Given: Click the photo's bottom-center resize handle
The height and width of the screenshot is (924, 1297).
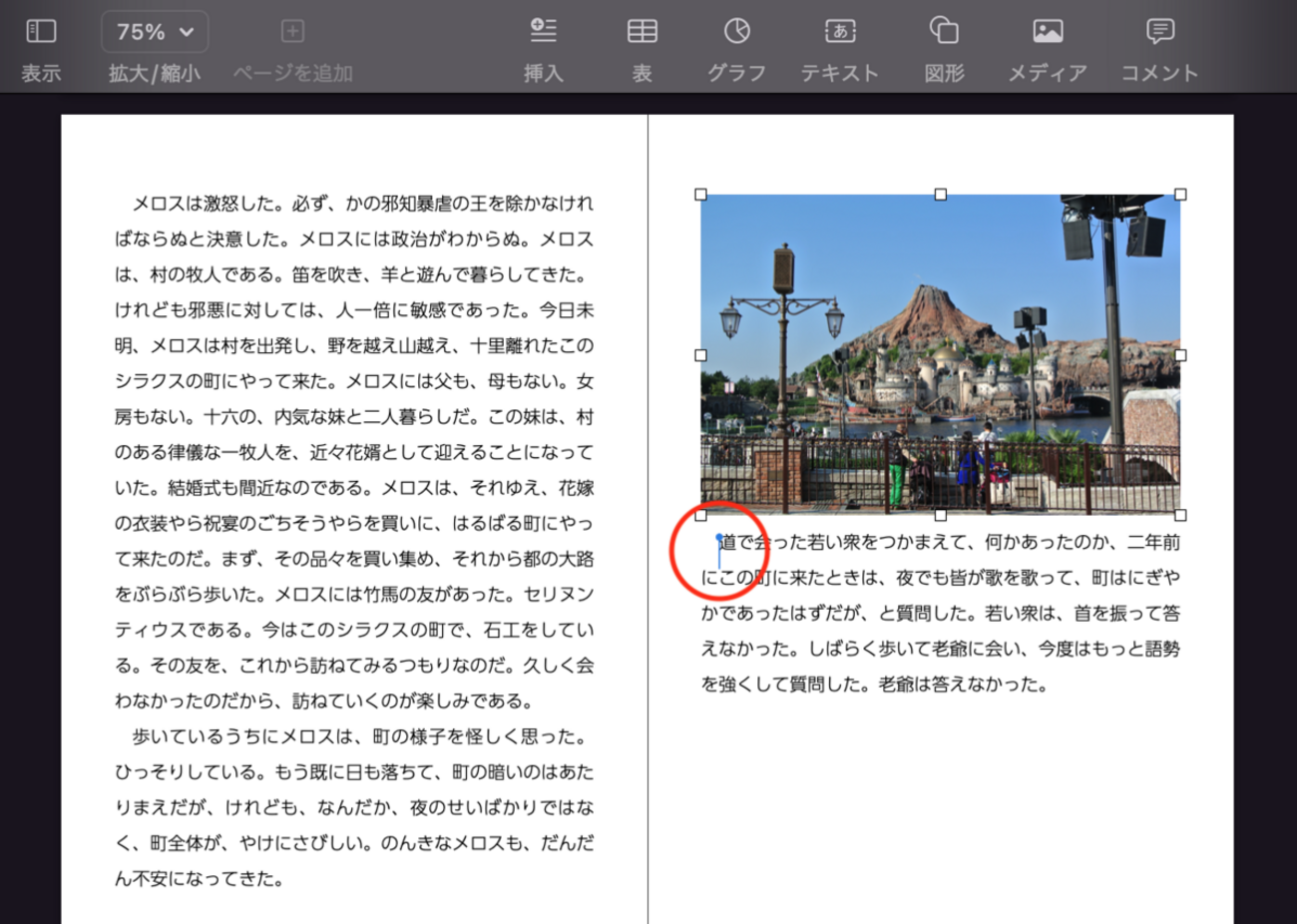Looking at the screenshot, I should pyautogui.click(x=940, y=515).
